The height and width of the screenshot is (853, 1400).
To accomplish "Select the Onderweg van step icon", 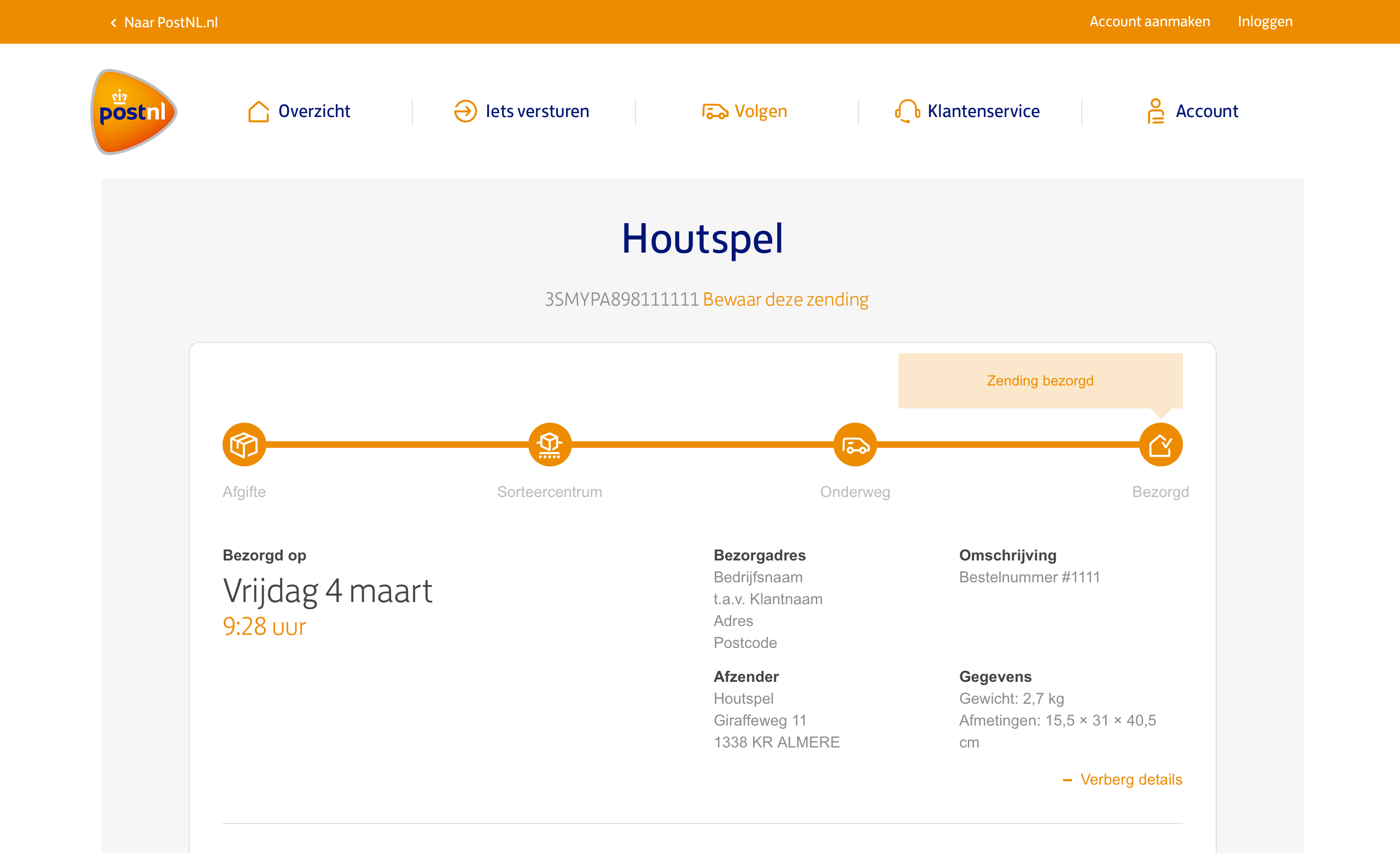I will pos(855,445).
